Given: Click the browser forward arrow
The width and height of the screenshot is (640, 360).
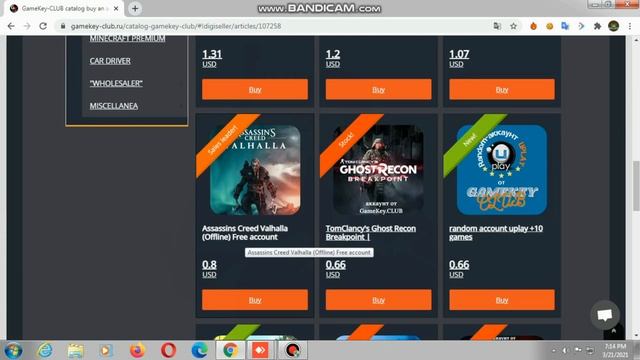Looking at the screenshot, I should pos(27,26).
